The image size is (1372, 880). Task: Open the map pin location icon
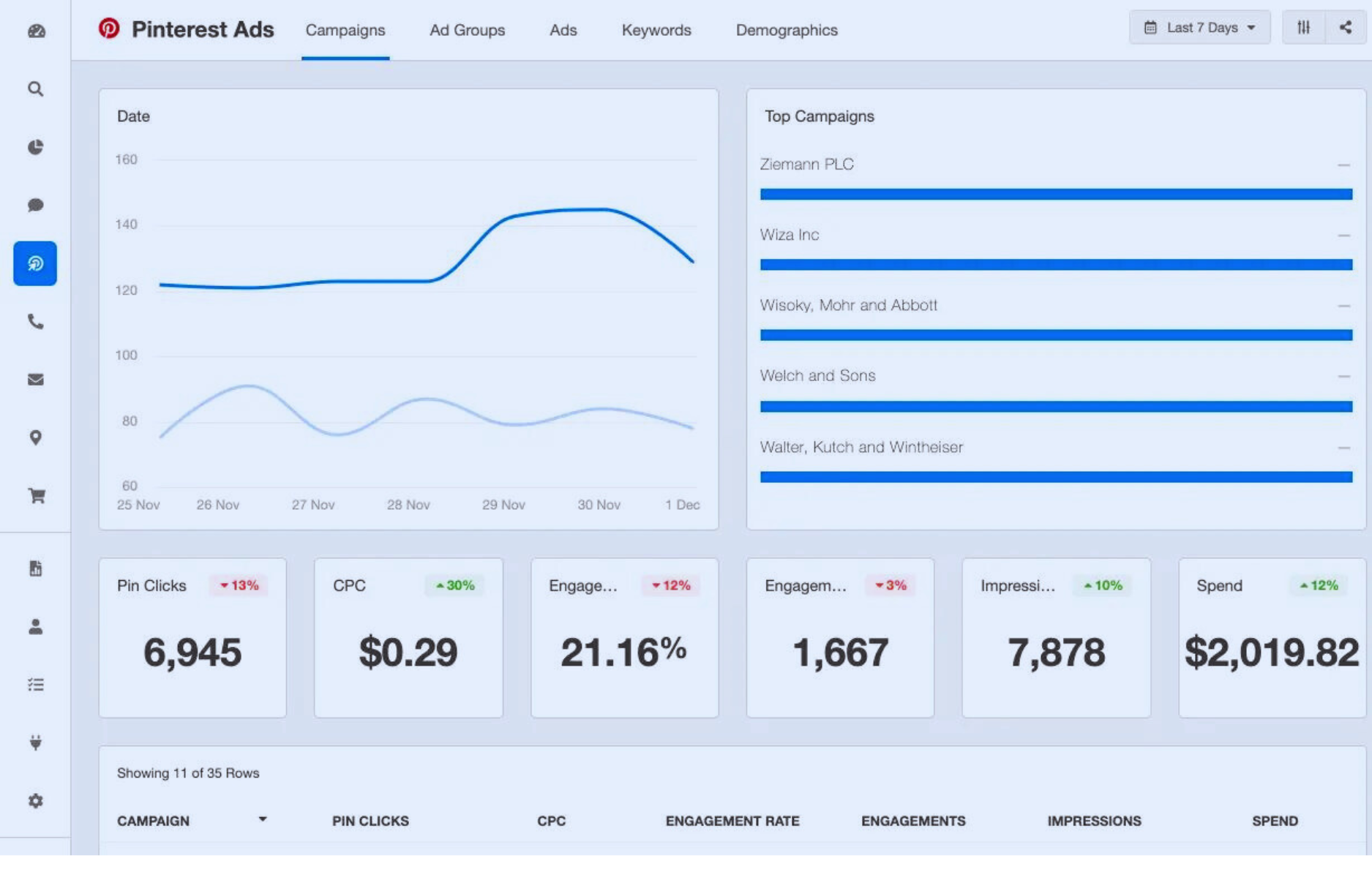click(x=36, y=437)
